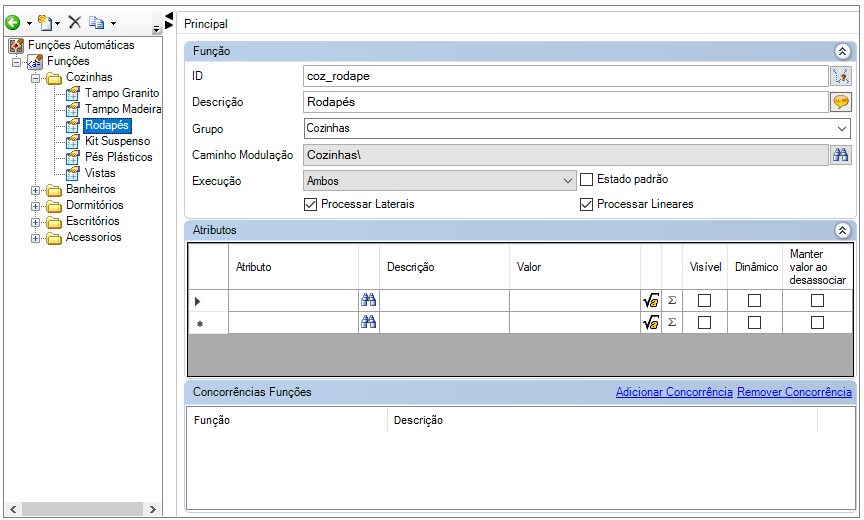864x520 pixels.
Task: Toggle Estado padrão checkbox
Action: (x=587, y=180)
